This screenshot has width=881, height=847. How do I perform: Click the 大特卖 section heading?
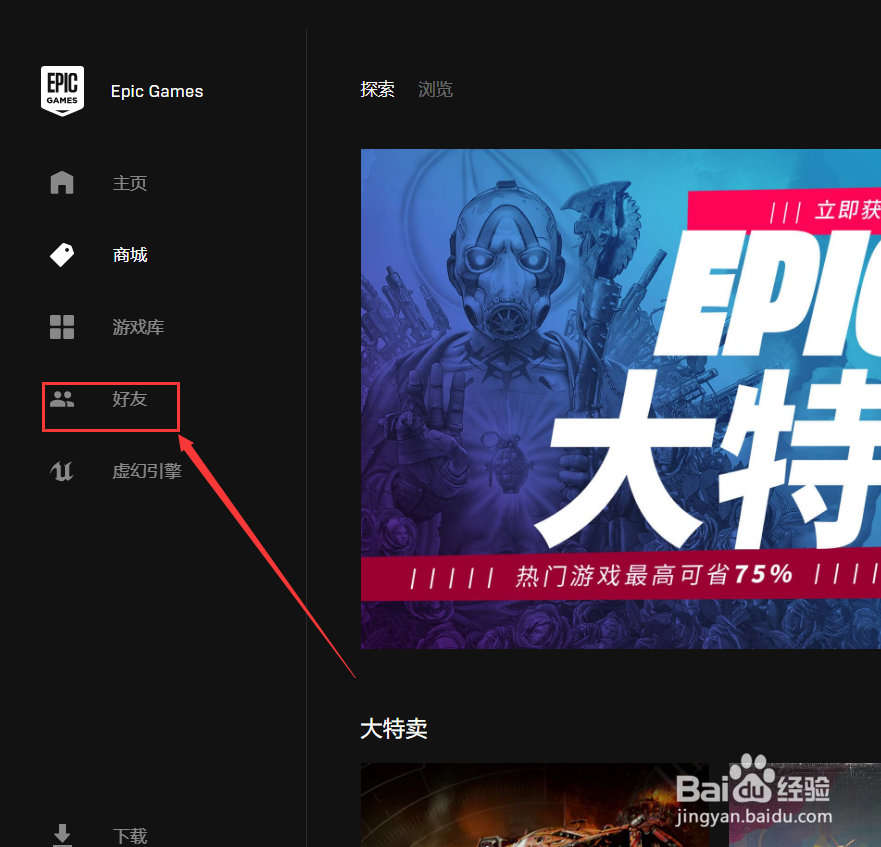click(x=394, y=729)
